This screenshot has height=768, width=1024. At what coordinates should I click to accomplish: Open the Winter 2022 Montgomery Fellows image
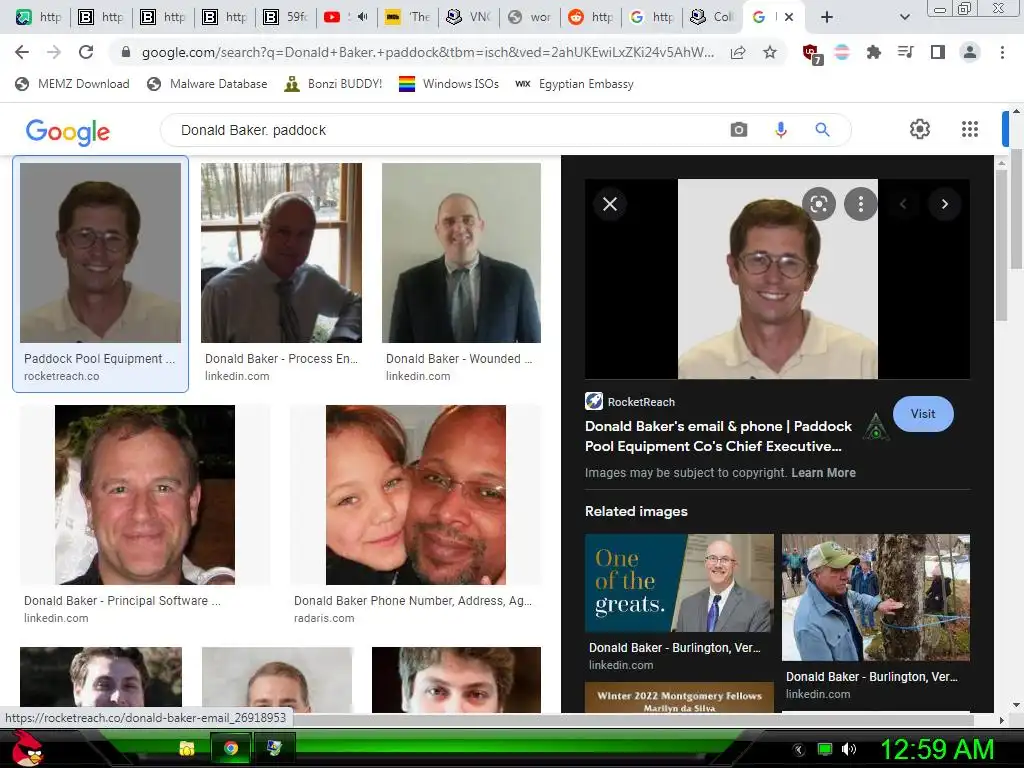(679, 697)
